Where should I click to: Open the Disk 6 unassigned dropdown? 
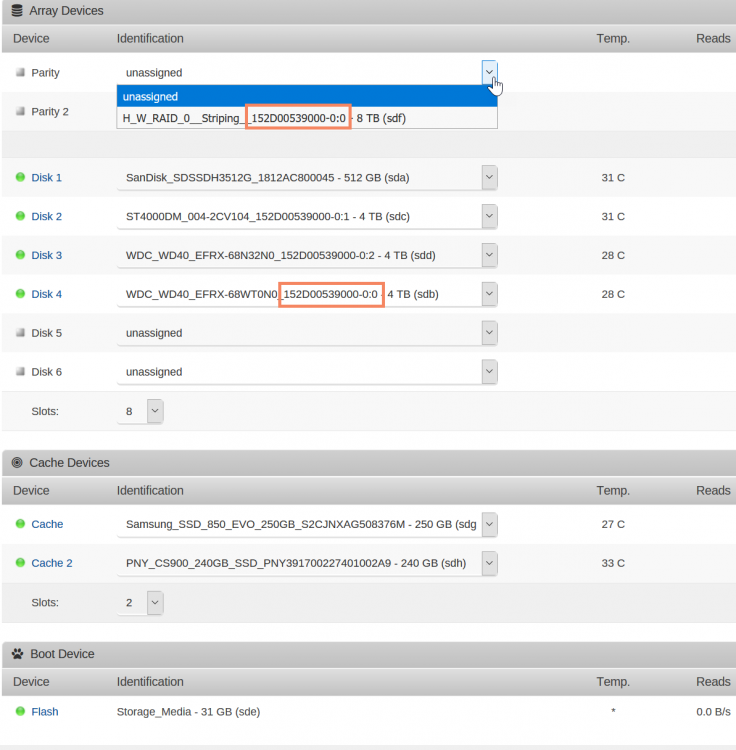pos(489,372)
